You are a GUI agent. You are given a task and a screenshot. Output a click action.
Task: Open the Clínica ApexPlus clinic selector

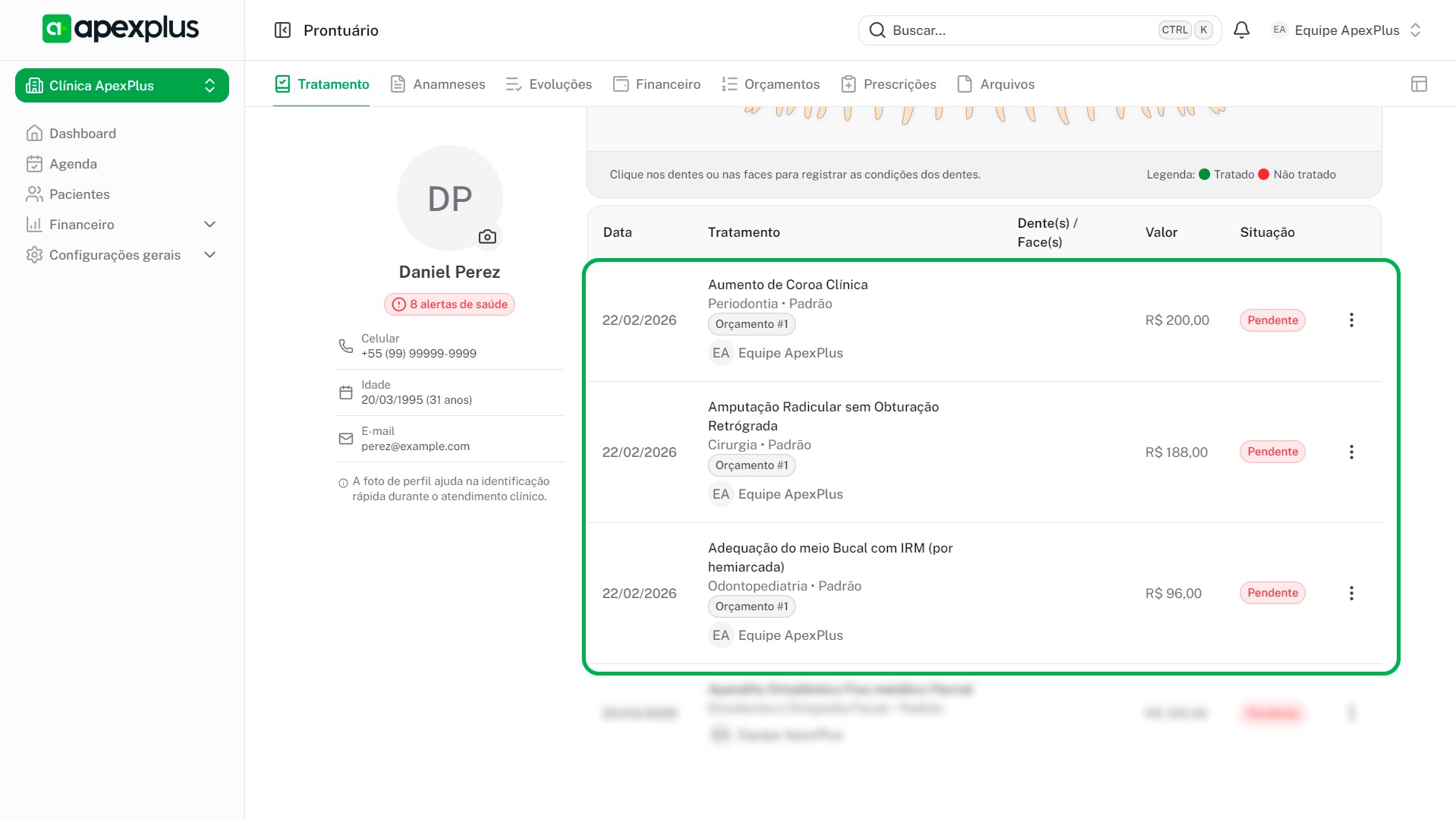coord(121,86)
